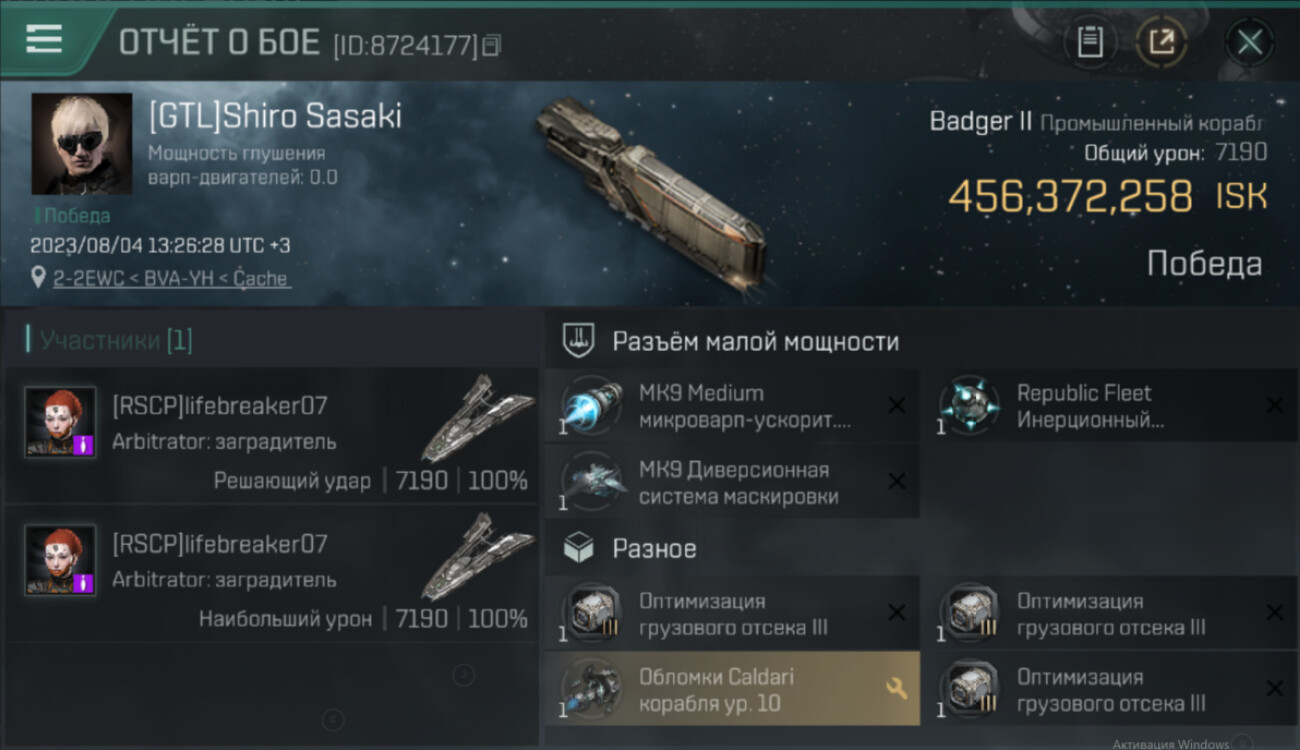Close the battle report window
Viewport: 1300px width, 750px height.
tap(1249, 42)
